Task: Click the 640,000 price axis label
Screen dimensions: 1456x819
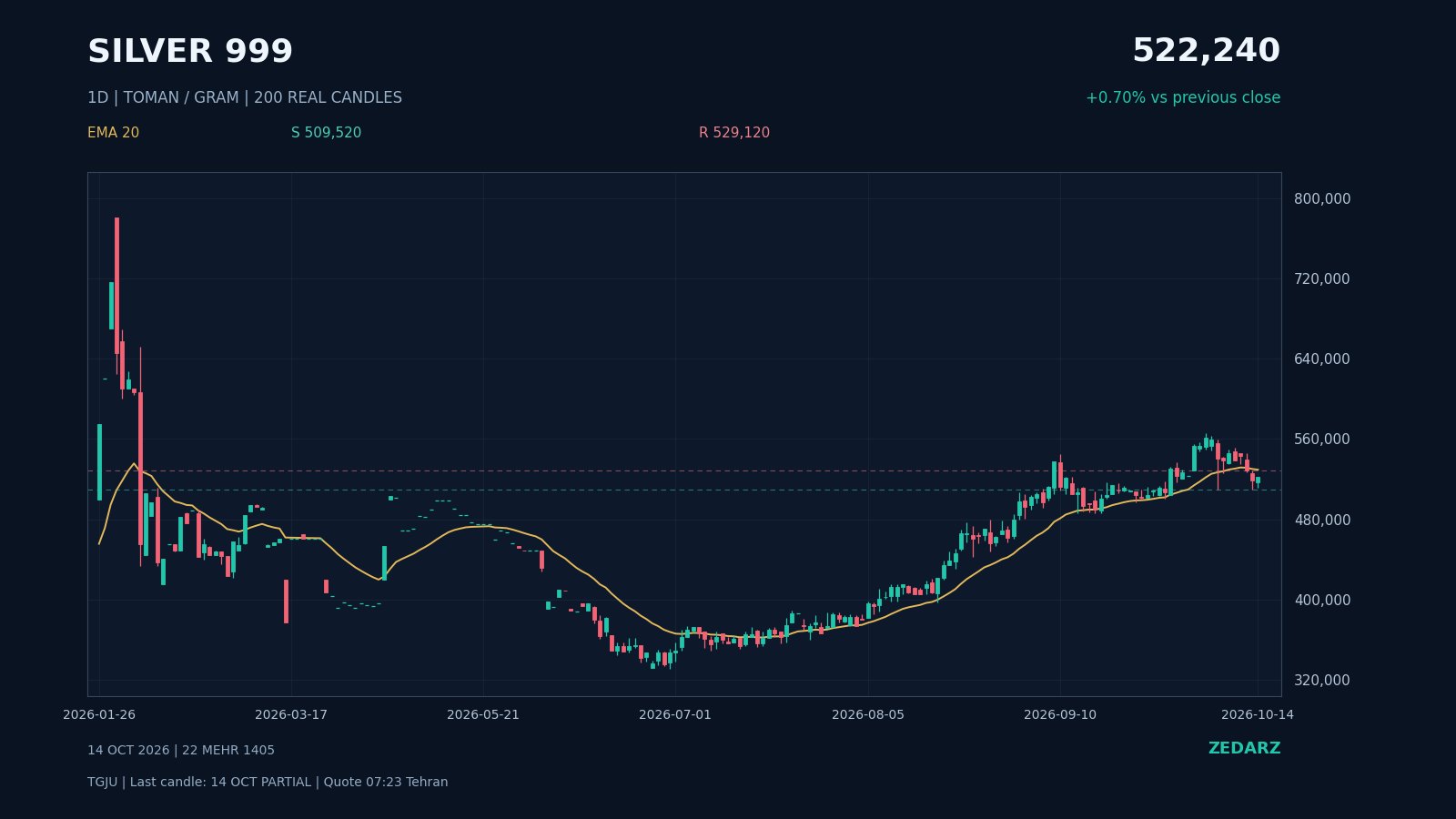Action: (x=1322, y=359)
